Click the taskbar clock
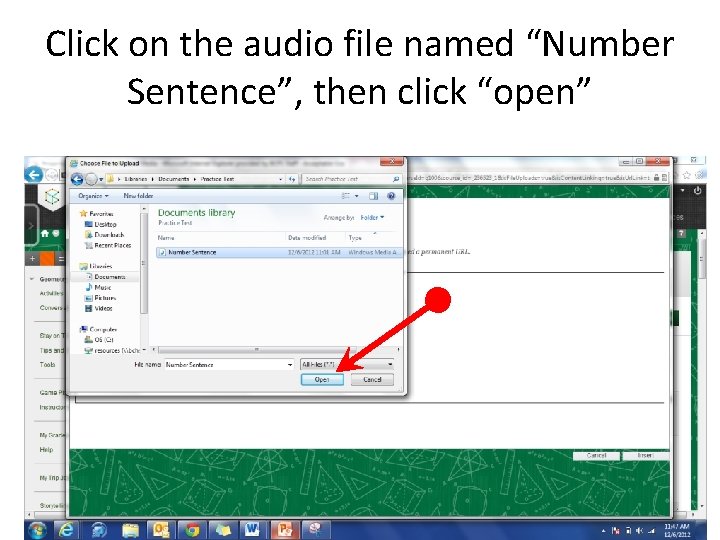 [677, 530]
